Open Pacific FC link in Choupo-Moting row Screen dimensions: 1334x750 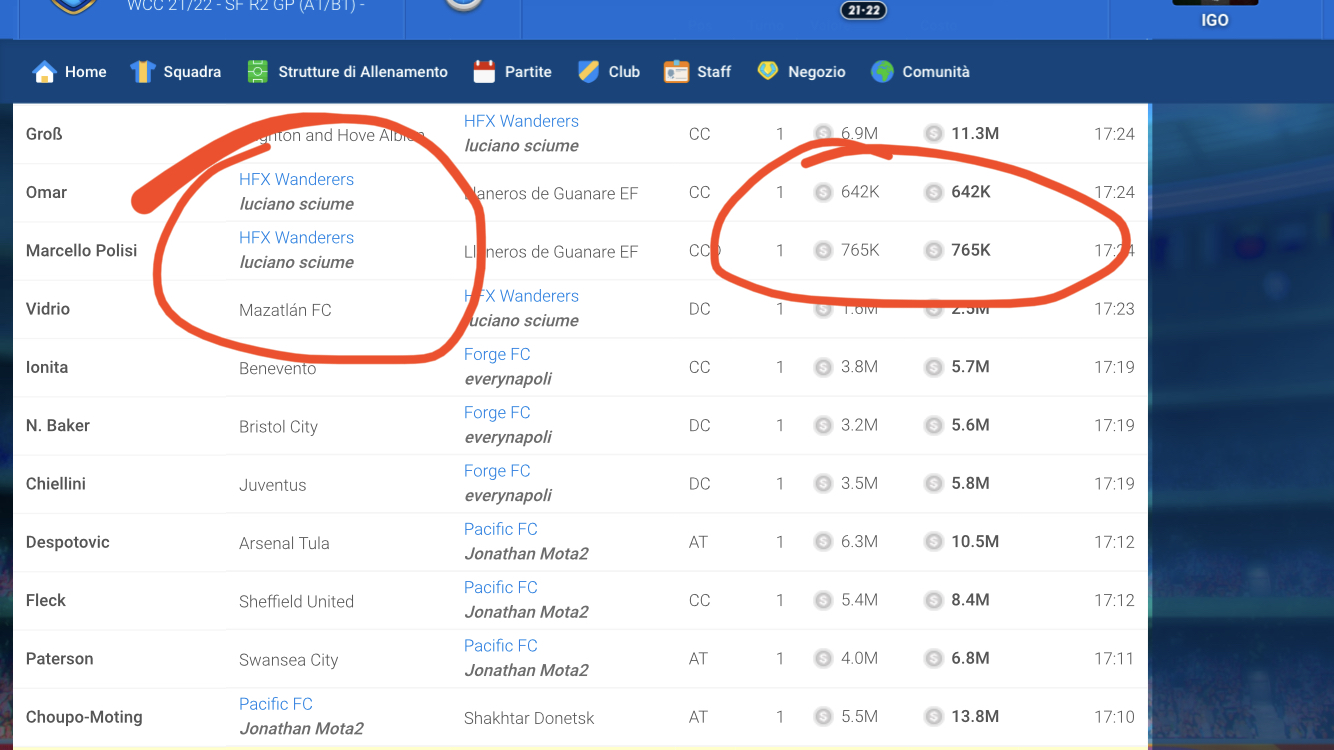coord(276,704)
